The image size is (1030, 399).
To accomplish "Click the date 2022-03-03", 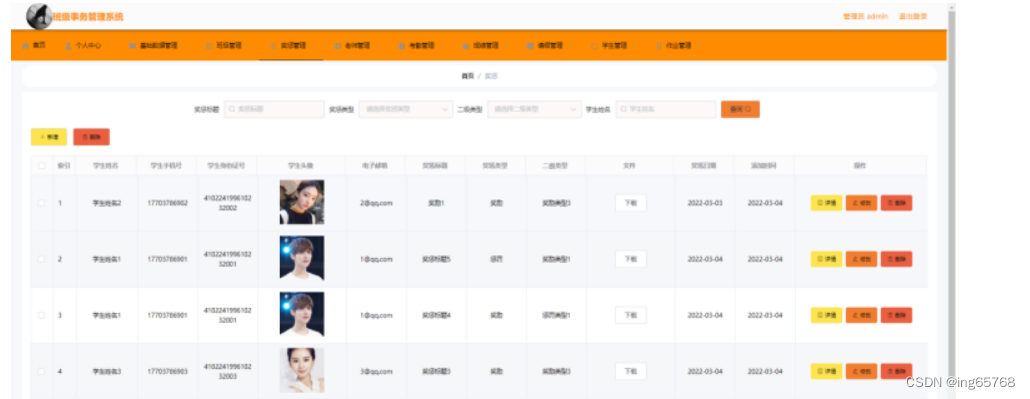I will pos(705,203).
